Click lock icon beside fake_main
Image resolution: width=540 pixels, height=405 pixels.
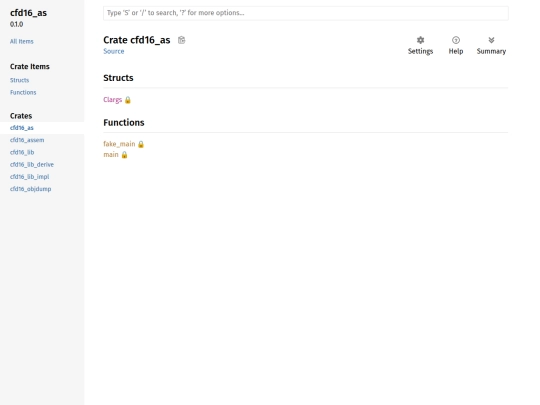pos(141,144)
